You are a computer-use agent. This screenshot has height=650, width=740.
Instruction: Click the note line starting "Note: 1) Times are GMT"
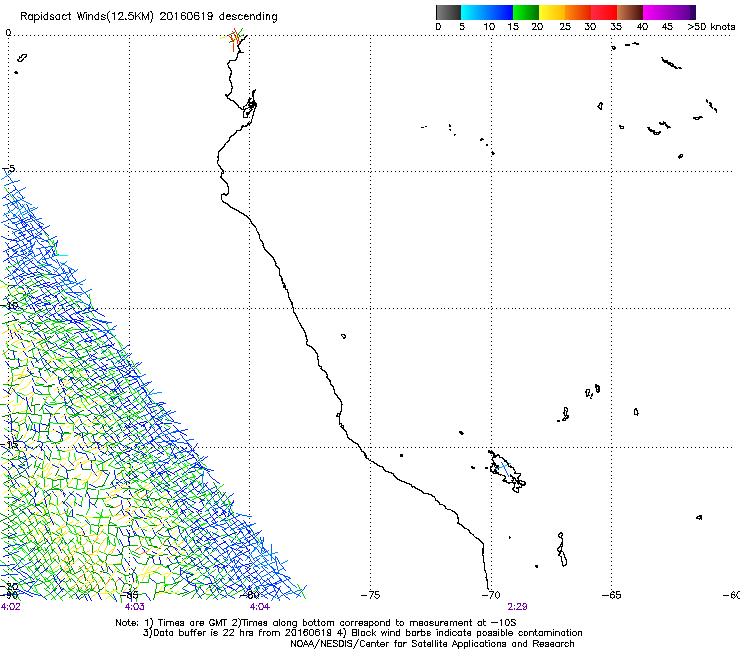316,623
